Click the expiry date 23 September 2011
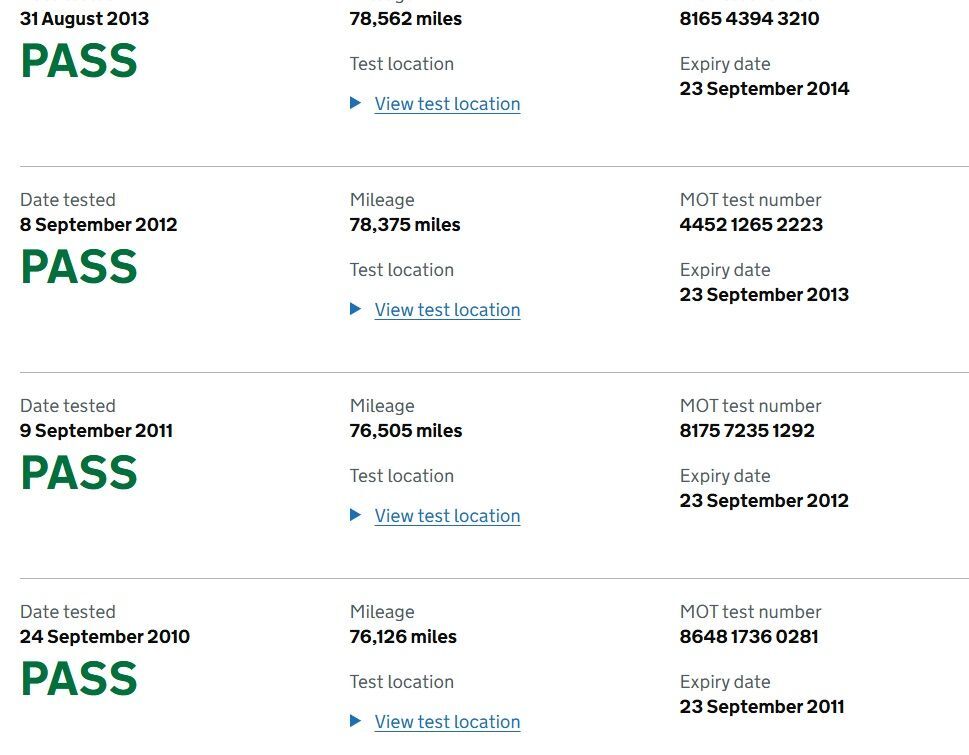The height and width of the screenshot is (755, 969). coord(762,706)
